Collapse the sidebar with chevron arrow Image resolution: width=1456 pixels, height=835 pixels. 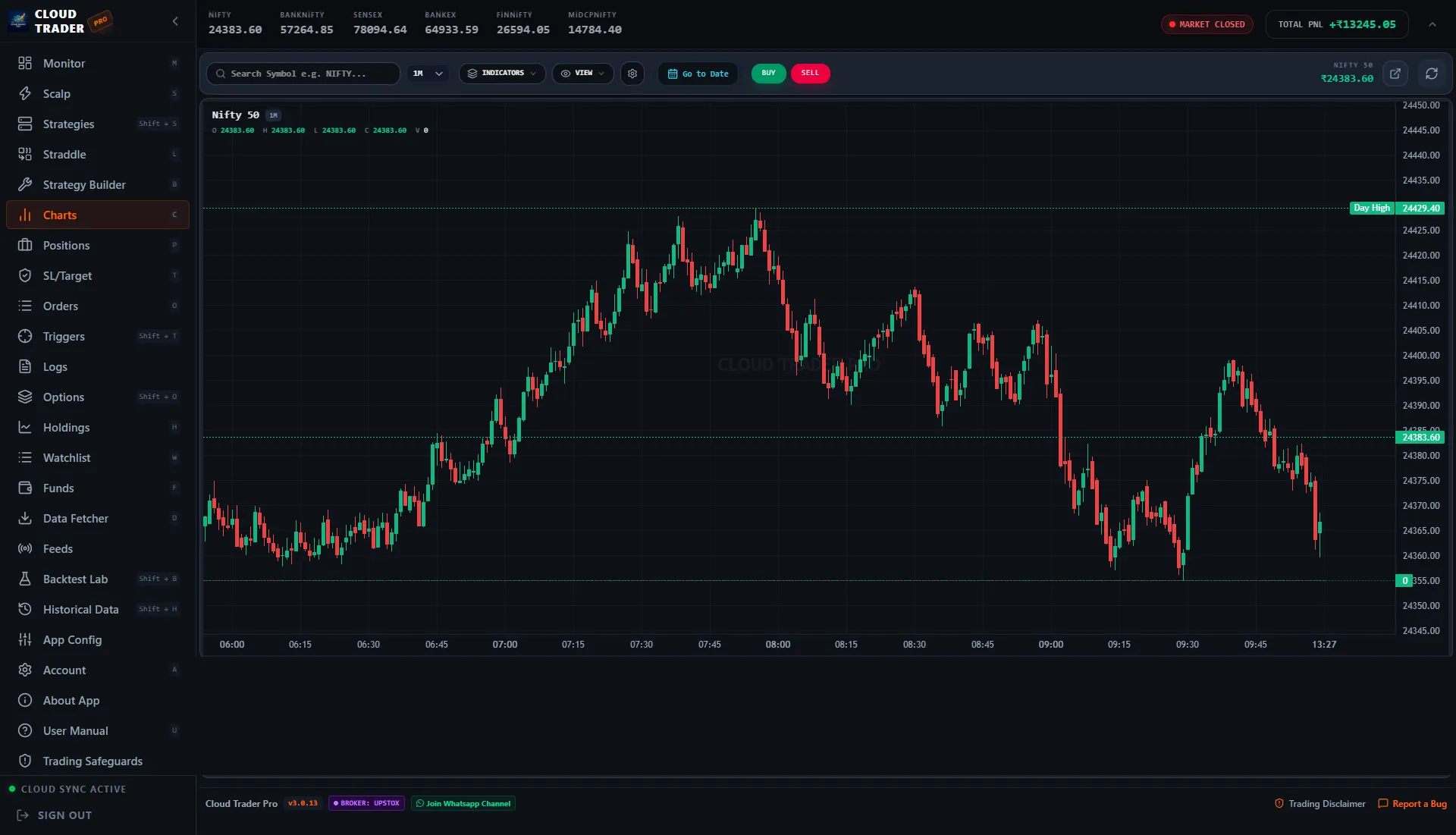pyautogui.click(x=175, y=21)
